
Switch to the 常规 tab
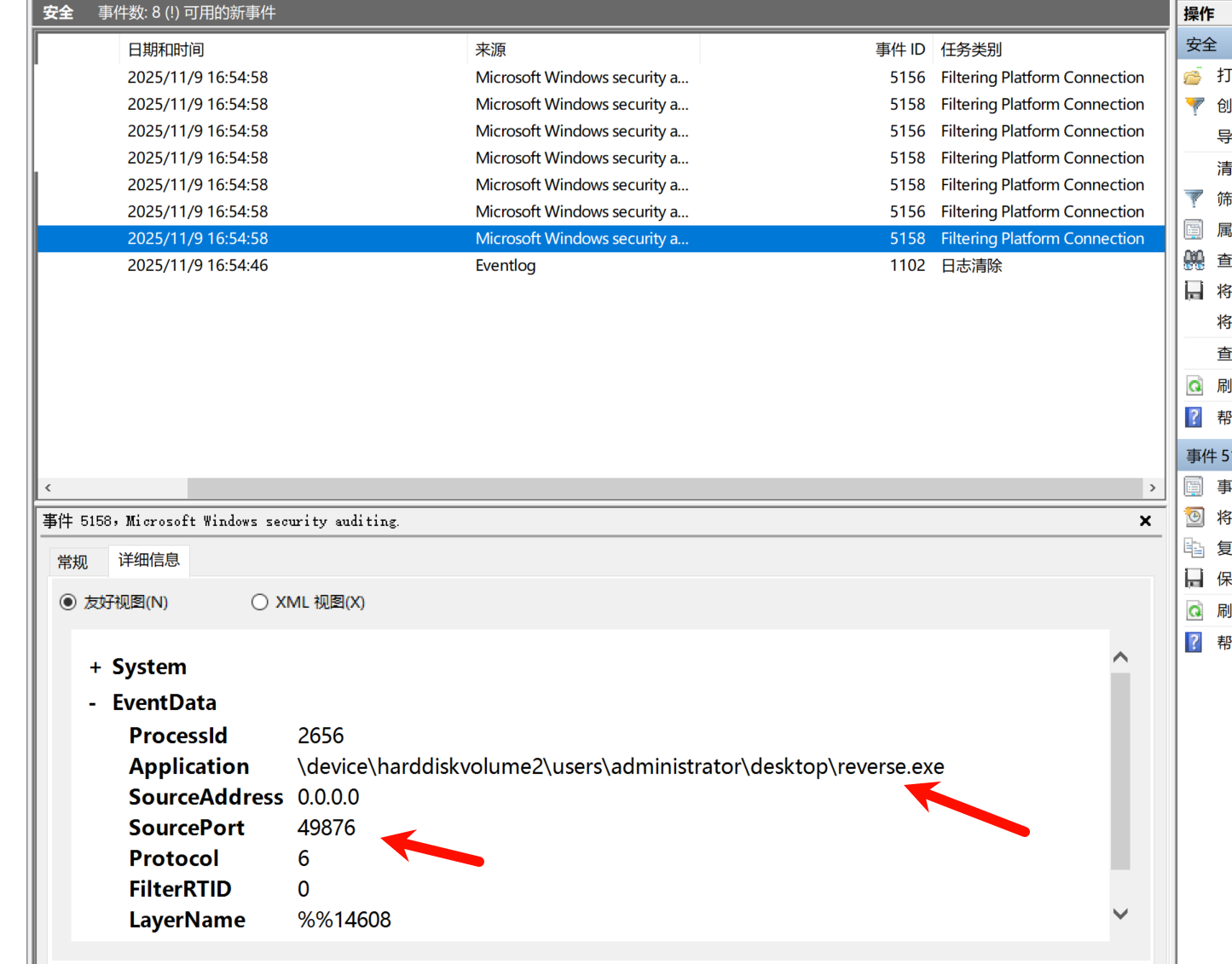click(x=72, y=562)
